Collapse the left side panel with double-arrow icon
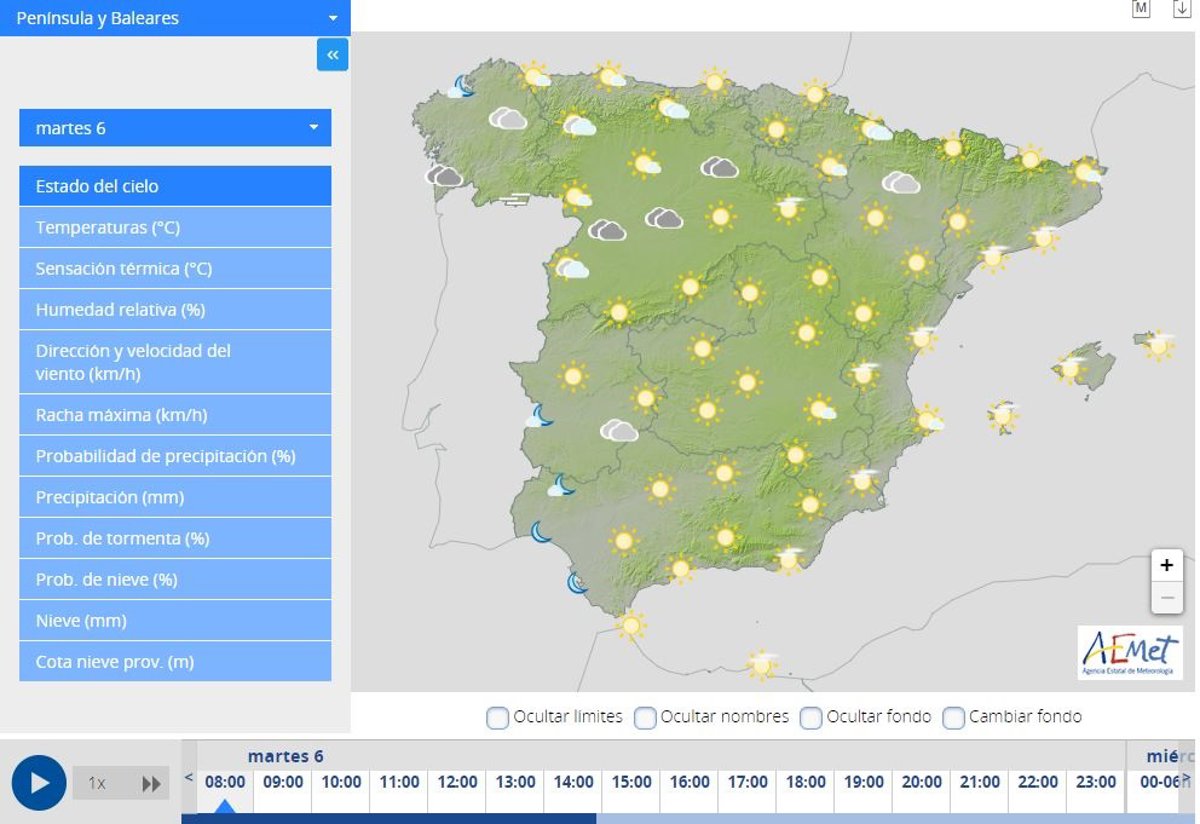1200x824 pixels. (x=332, y=55)
